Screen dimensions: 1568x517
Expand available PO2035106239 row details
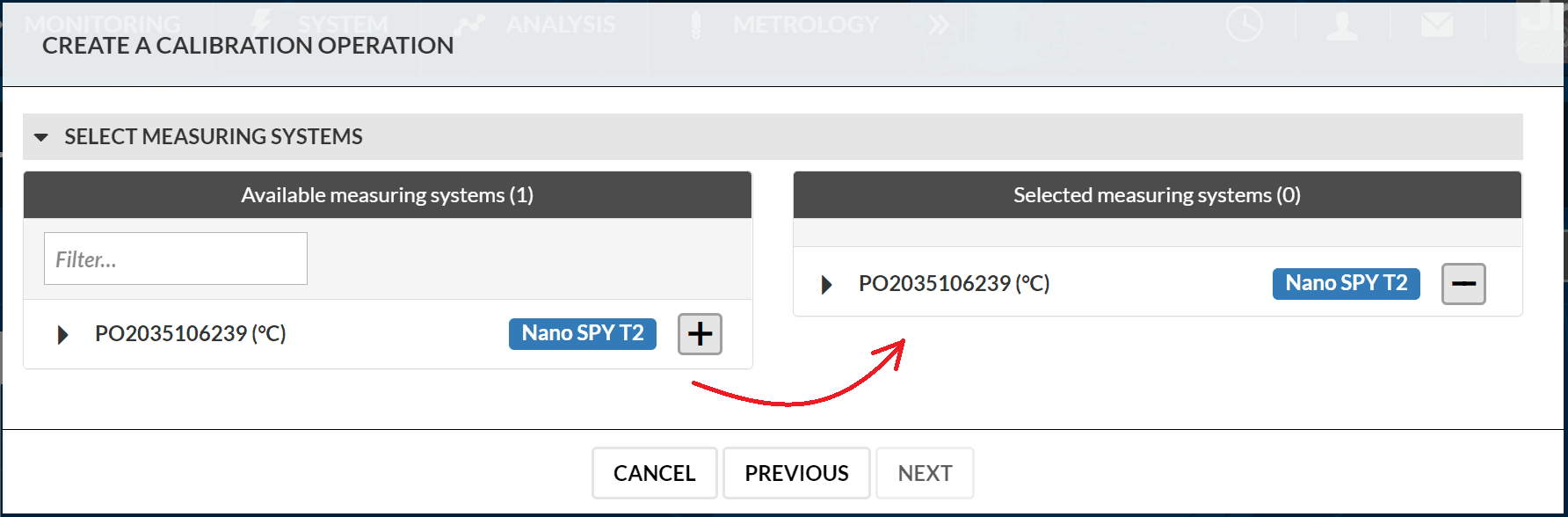[62, 334]
